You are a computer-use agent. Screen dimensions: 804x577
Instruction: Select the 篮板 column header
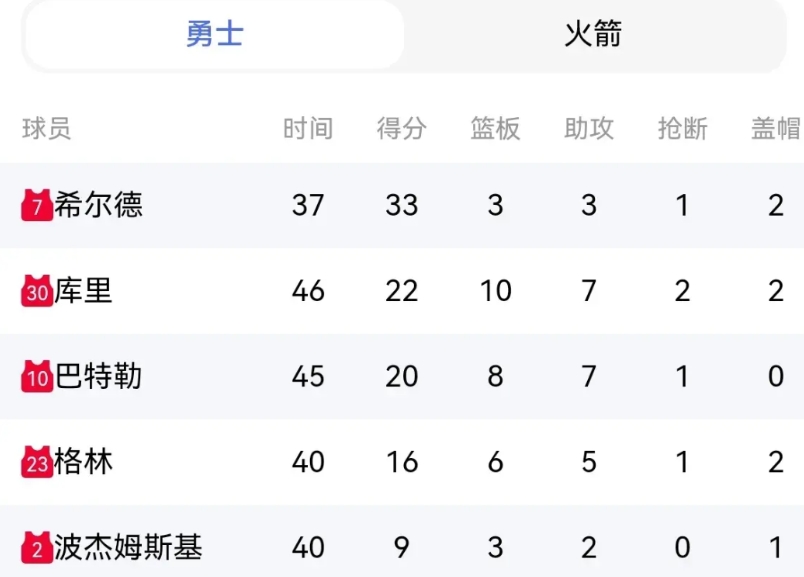495,128
